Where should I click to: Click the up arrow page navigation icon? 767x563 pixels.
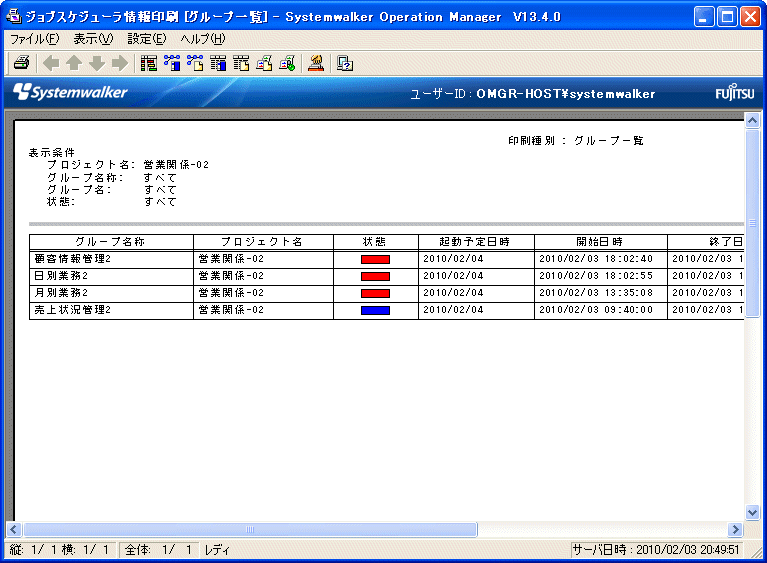click(74, 63)
